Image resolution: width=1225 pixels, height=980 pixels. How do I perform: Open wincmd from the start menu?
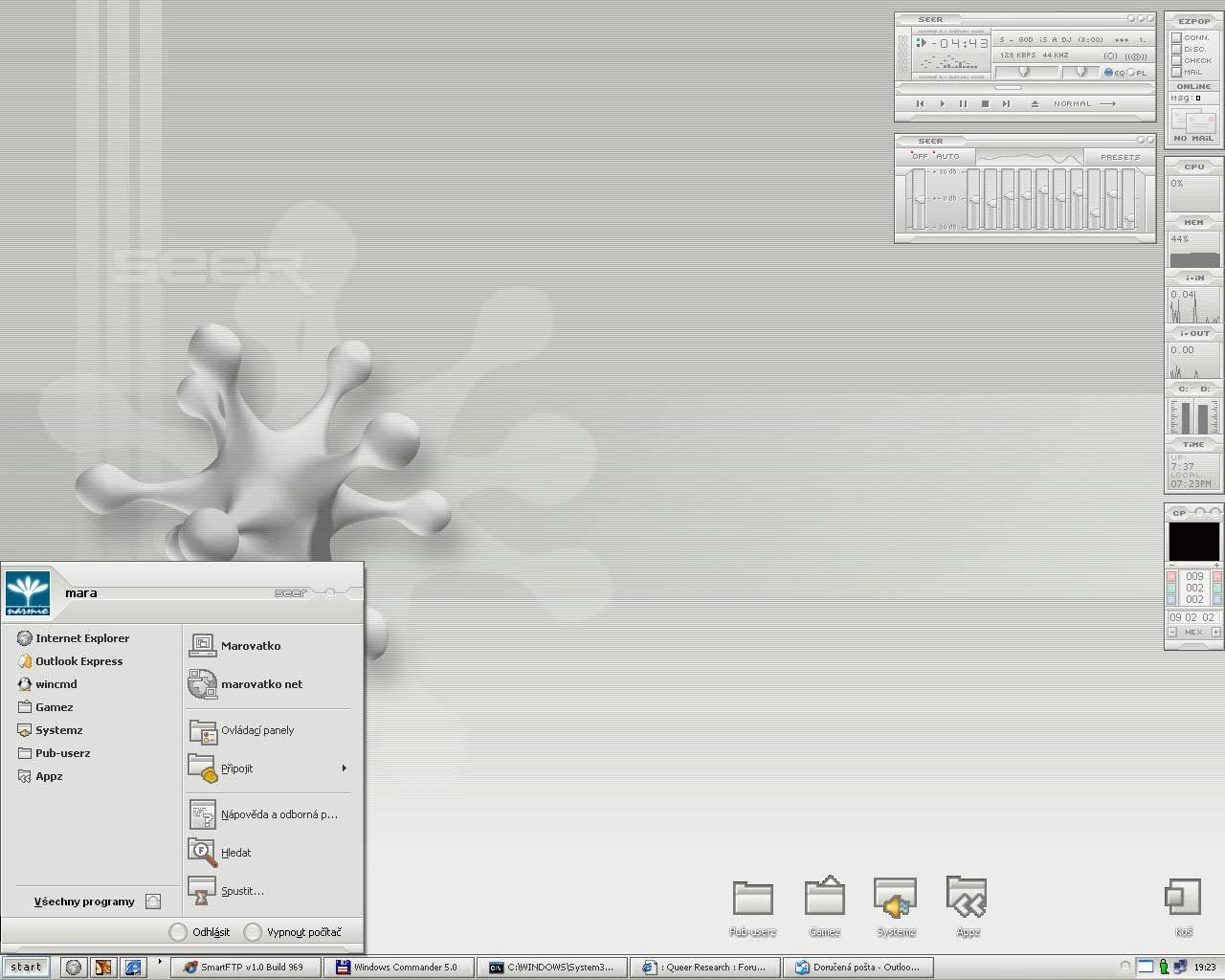47,684
